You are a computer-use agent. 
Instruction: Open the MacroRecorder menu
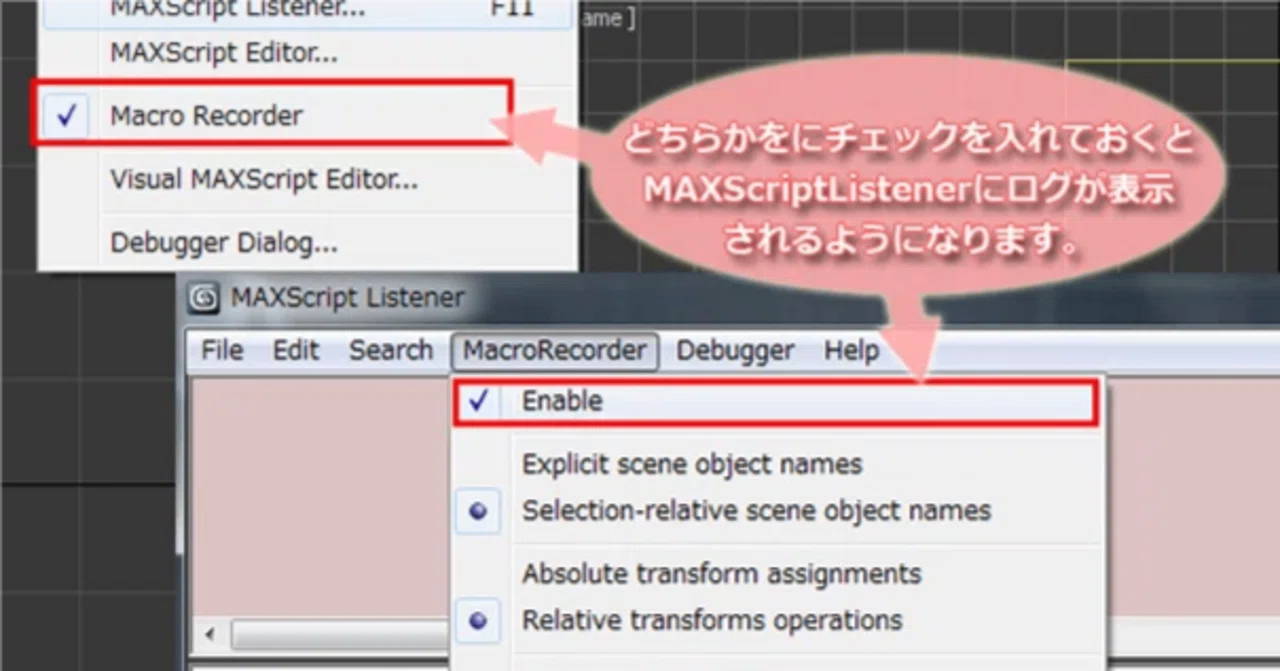point(555,351)
